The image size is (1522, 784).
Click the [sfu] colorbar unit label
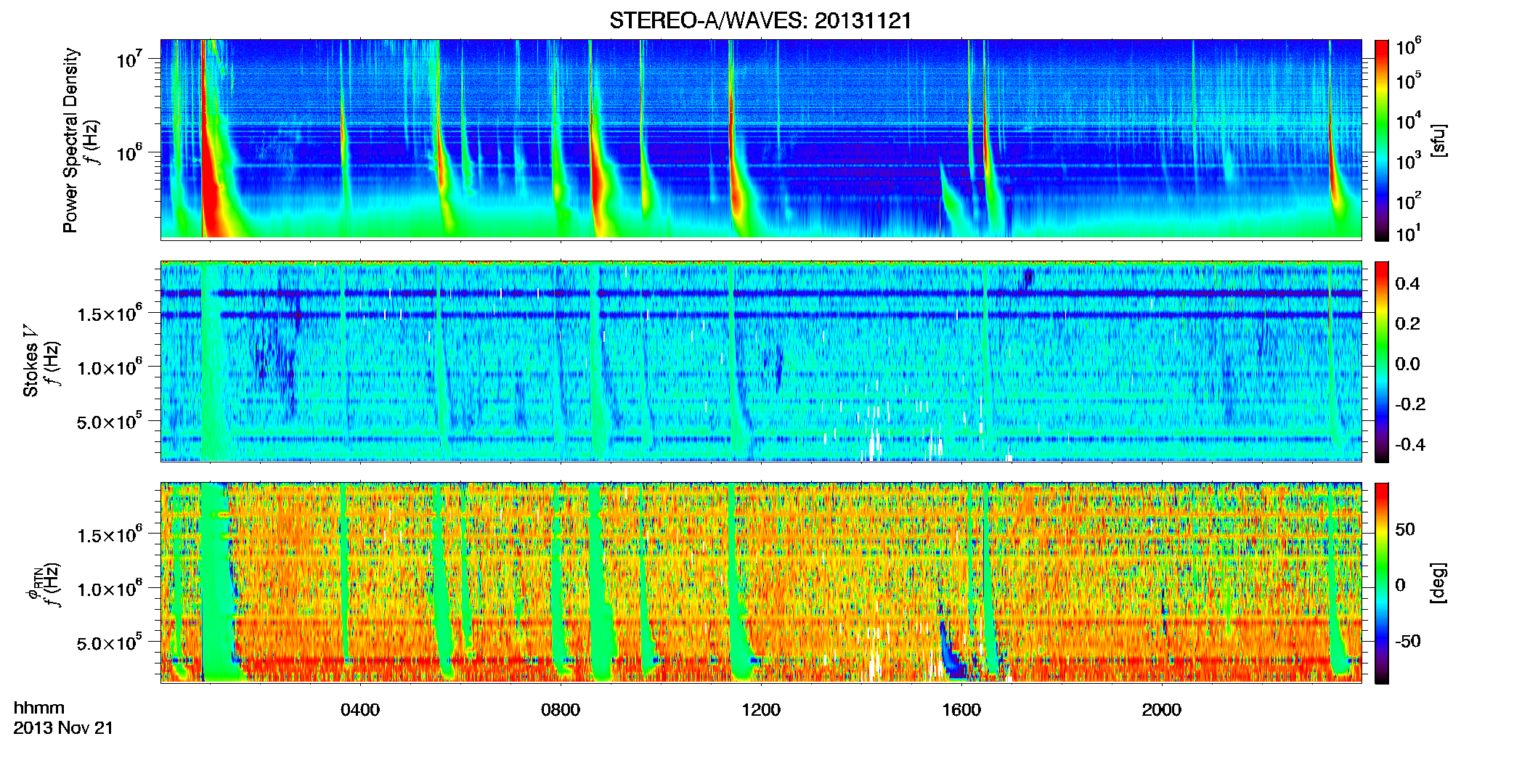1438,140
